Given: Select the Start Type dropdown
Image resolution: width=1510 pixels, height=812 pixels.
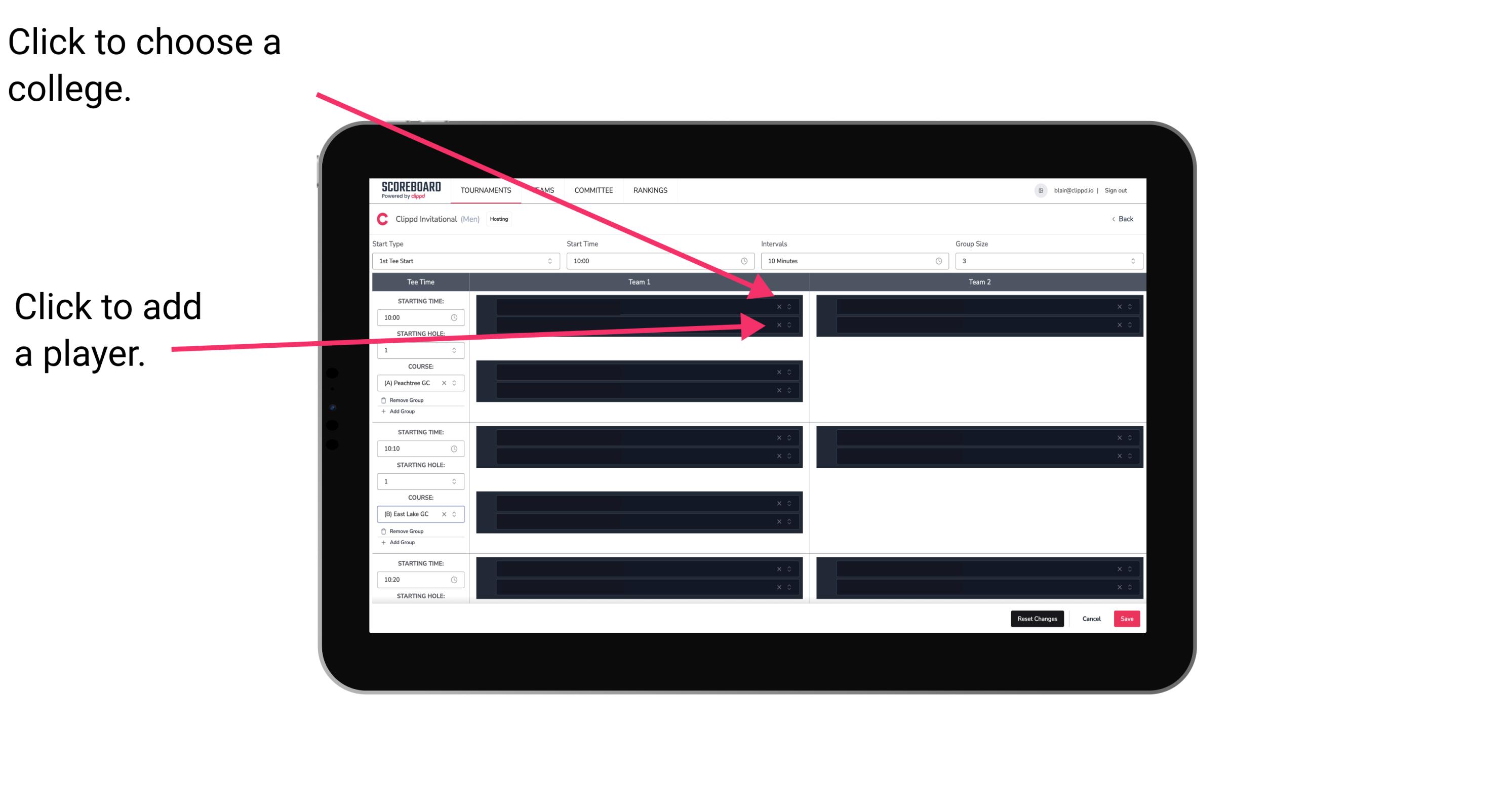Looking at the screenshot, I should pyautogui.click(x=464, y=261).
